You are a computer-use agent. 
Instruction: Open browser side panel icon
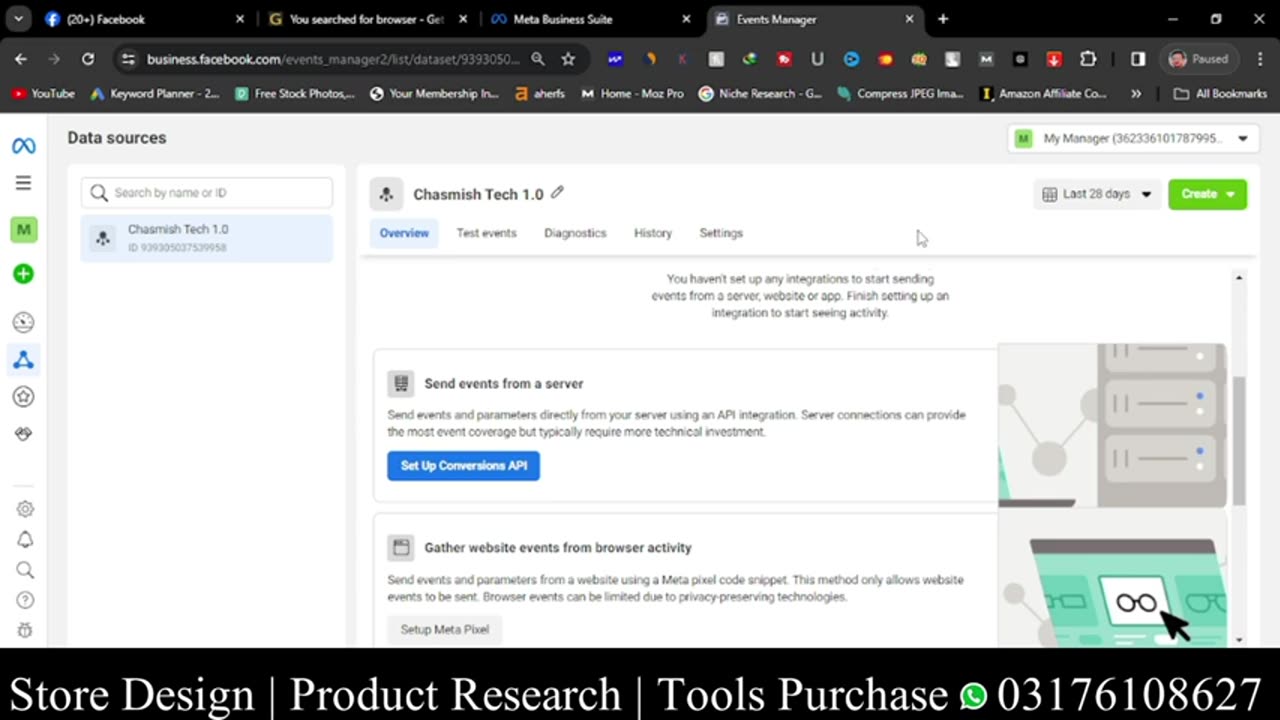click(x=1138, y=59)
